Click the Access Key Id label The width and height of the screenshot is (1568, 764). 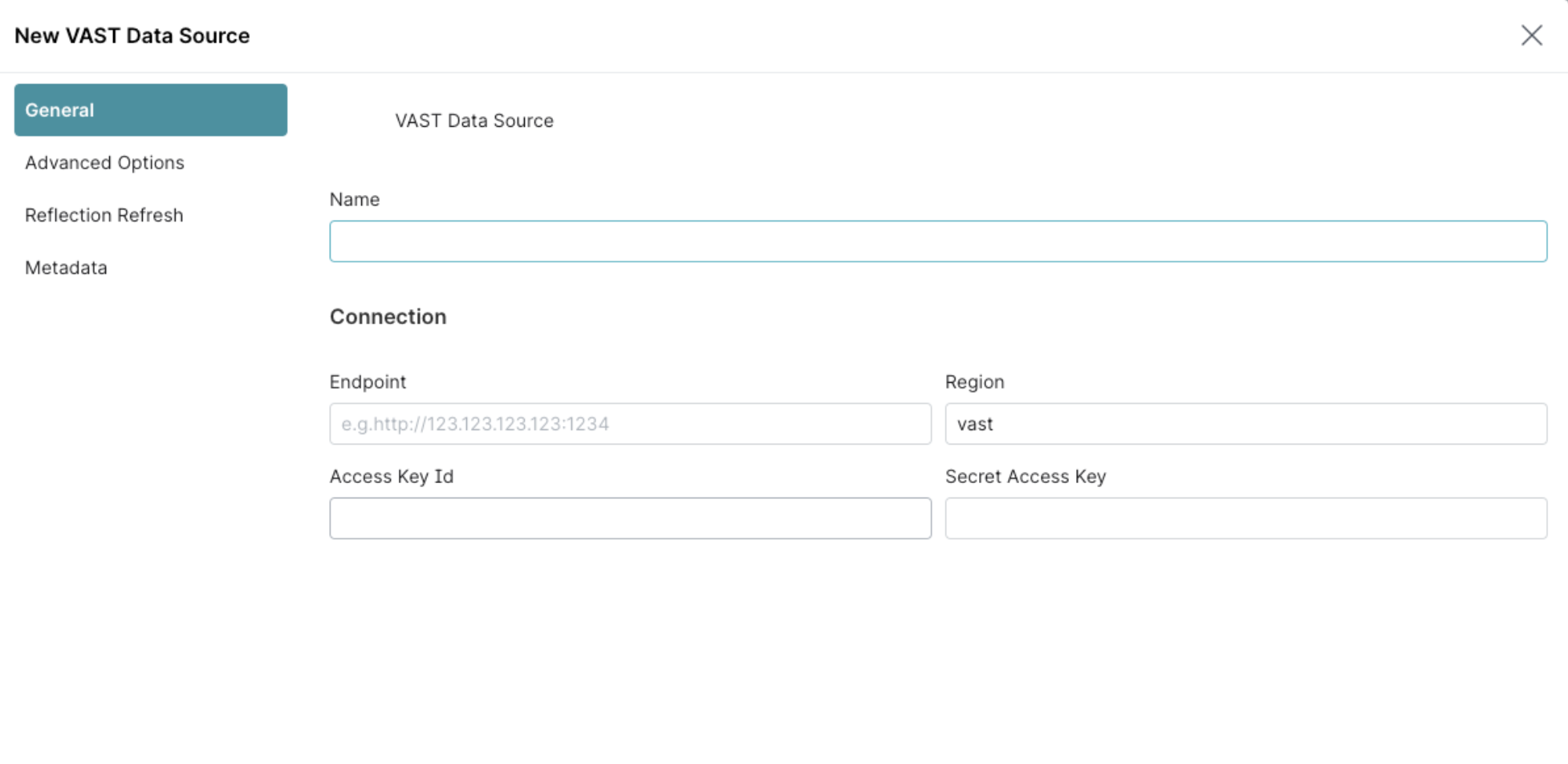pos(392,477)
